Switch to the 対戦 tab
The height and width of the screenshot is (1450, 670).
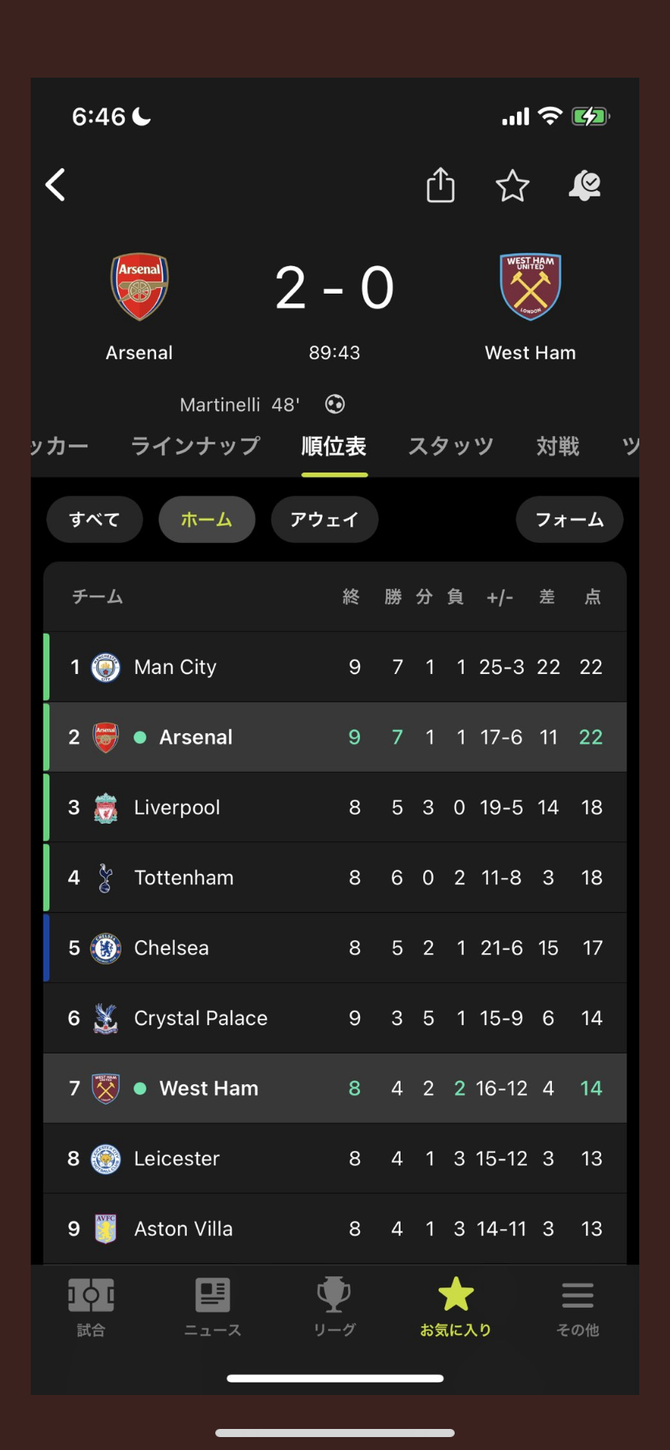coord(557,446)
